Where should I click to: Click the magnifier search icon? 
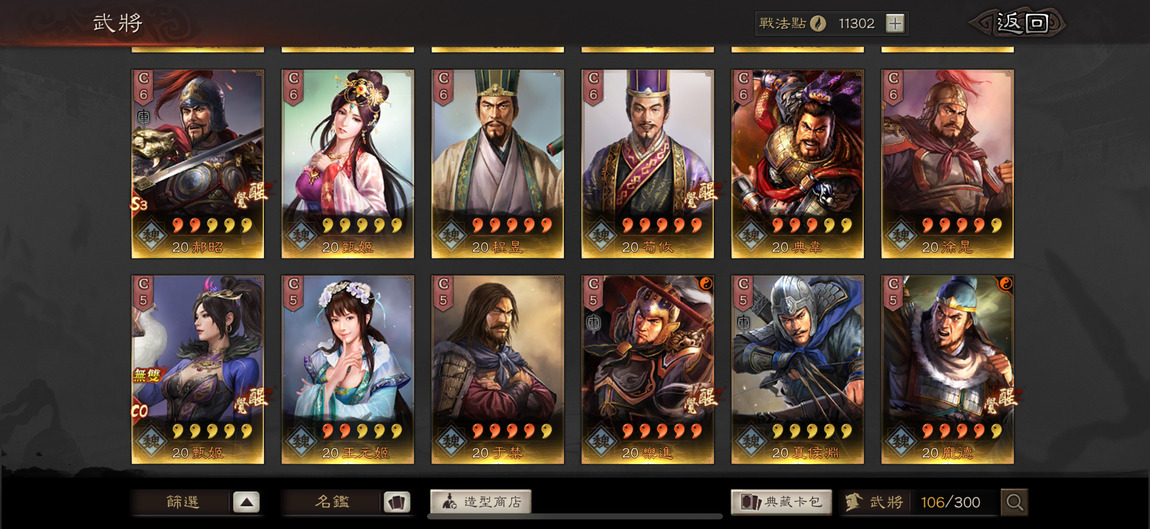coord(1014,503)
